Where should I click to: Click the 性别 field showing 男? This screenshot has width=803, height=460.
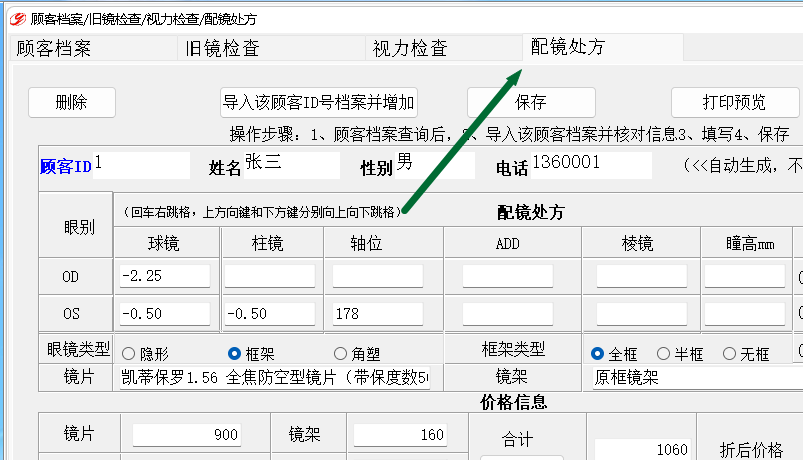click(x=435, y=165)
